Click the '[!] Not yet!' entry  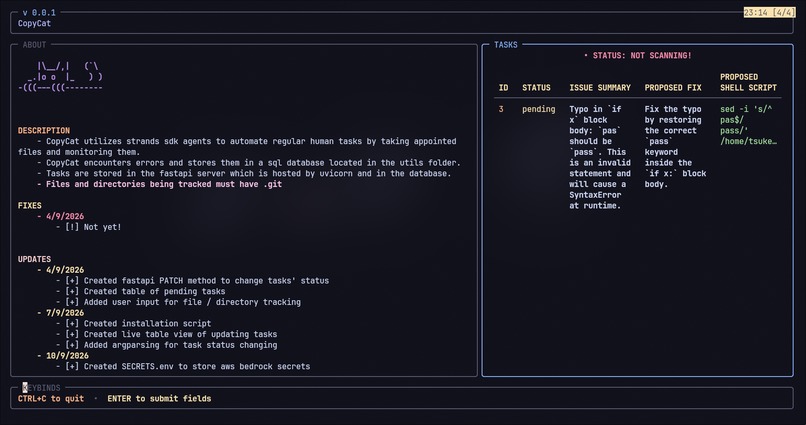[x=88, y=227]
